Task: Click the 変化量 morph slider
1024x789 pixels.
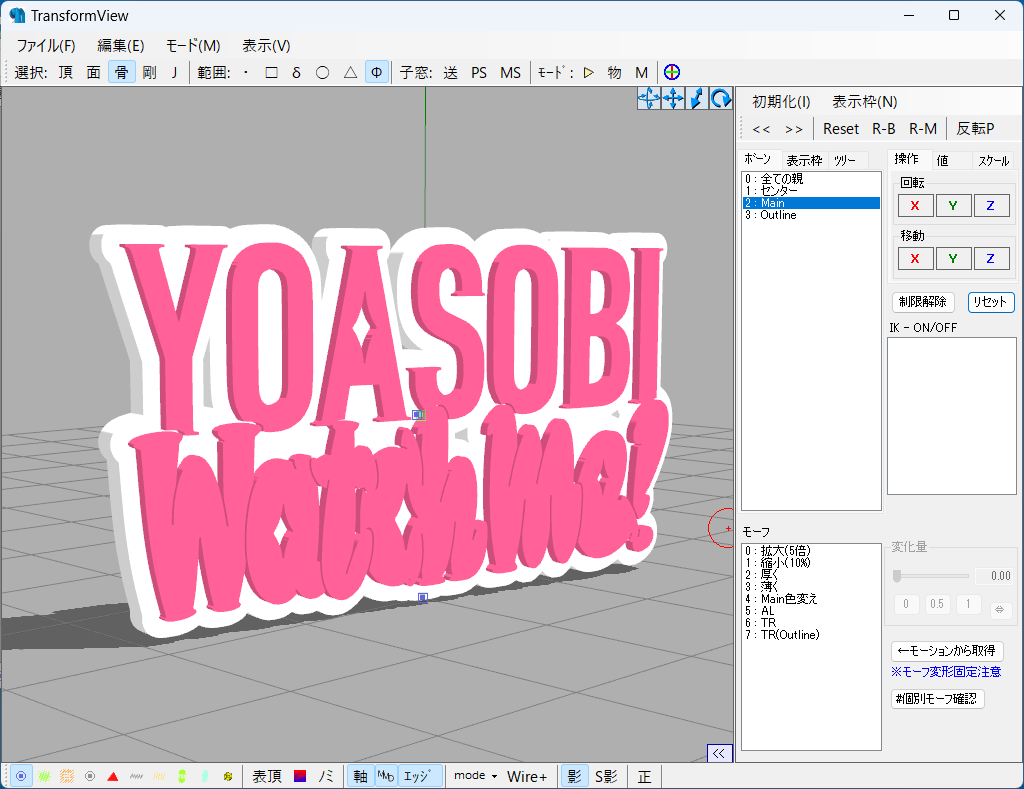Action: 931,576
